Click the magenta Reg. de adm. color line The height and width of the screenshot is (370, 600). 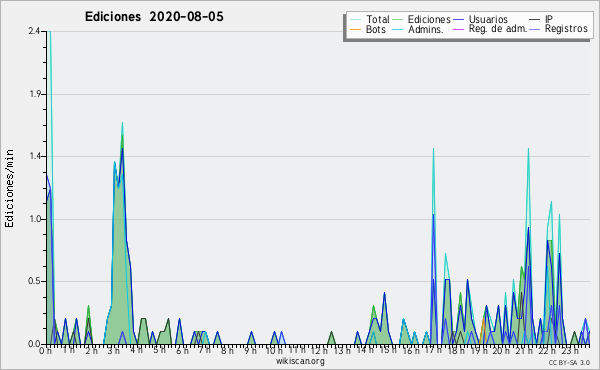point(458,29)
